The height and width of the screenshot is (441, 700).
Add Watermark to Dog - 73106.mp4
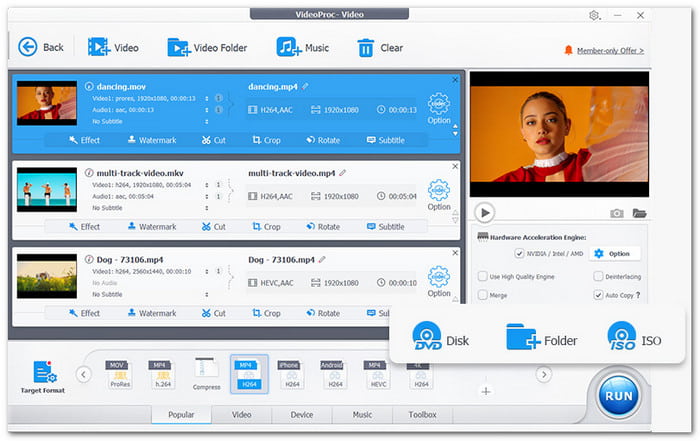point(152,313)
